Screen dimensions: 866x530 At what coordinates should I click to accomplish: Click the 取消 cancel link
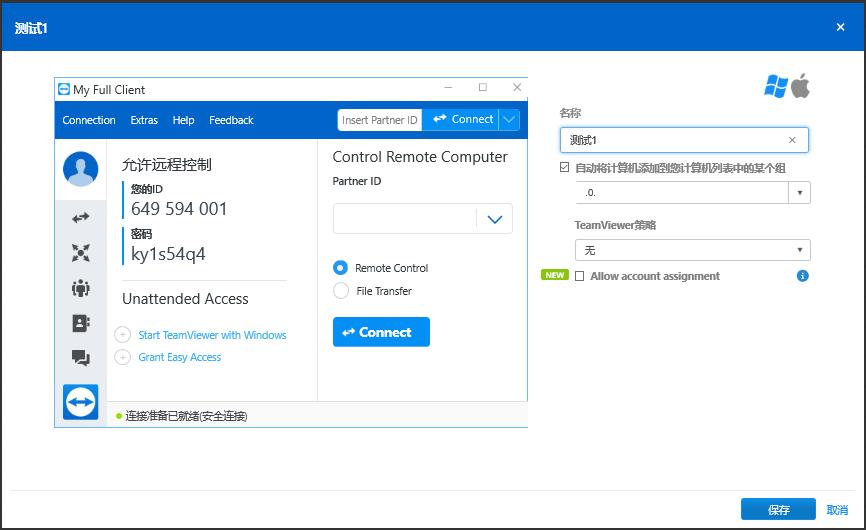pyautogui.click(x=837, y=510)
